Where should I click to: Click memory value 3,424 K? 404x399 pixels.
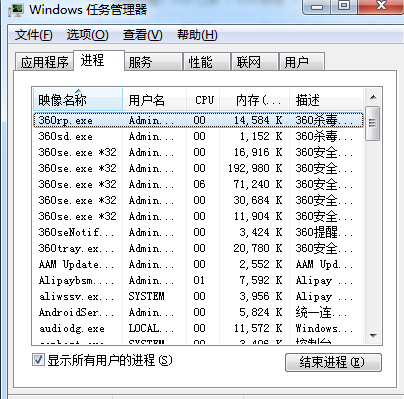[x=261, y=232]
